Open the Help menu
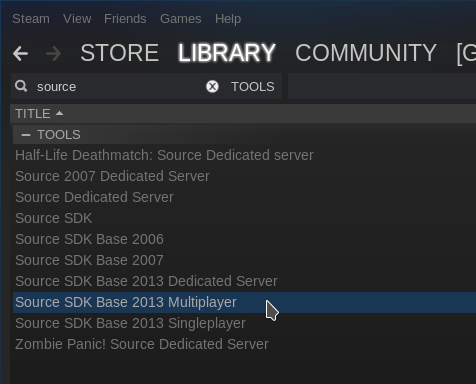Screen dimensions: 476x384 (228, 19)
